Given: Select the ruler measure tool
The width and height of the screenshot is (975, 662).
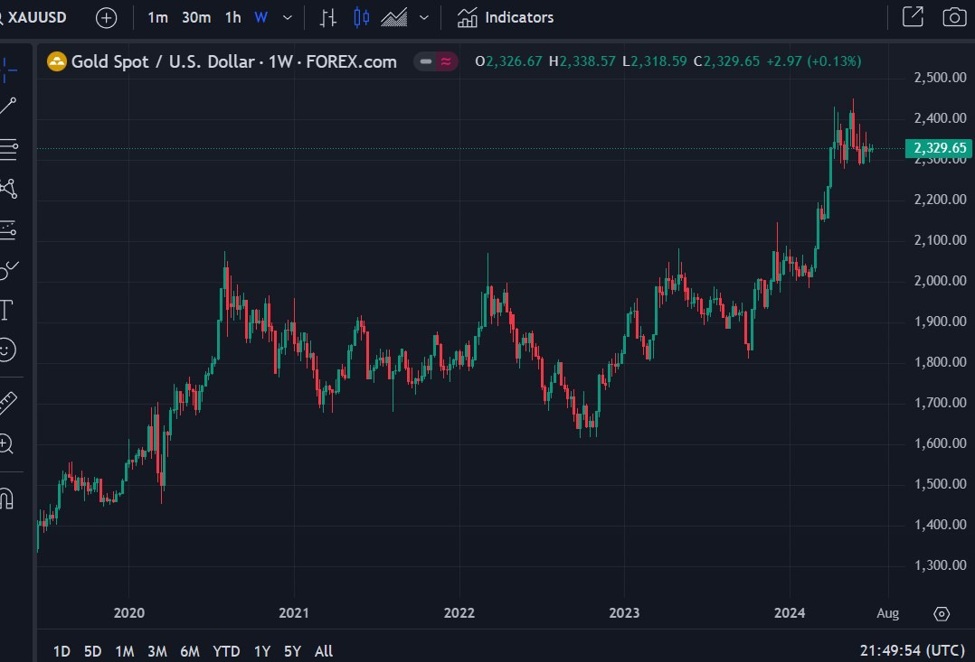Looking at the screenshot, I should click(8, 403).
